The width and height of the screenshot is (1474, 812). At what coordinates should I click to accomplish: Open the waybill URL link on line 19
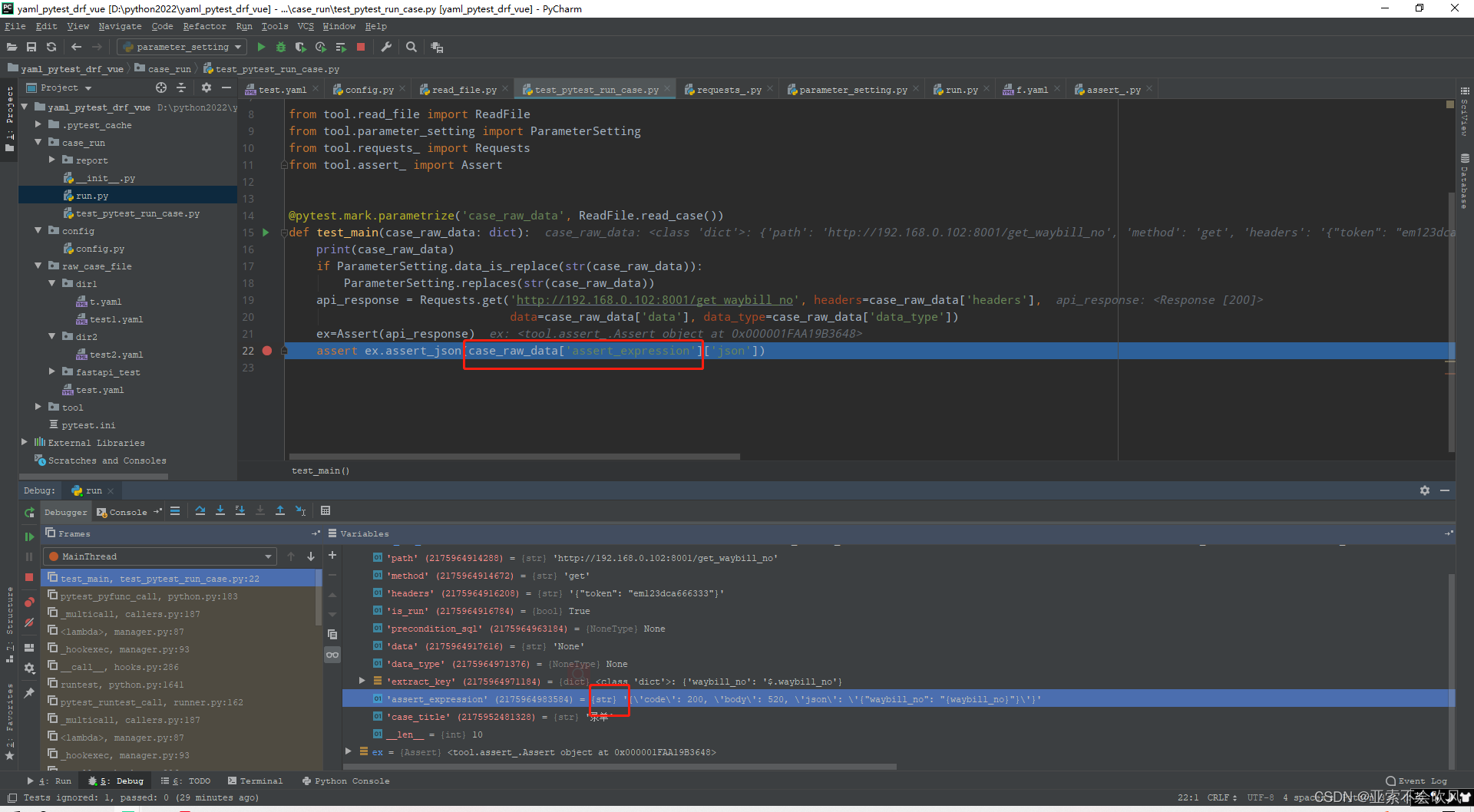[655, 300]
